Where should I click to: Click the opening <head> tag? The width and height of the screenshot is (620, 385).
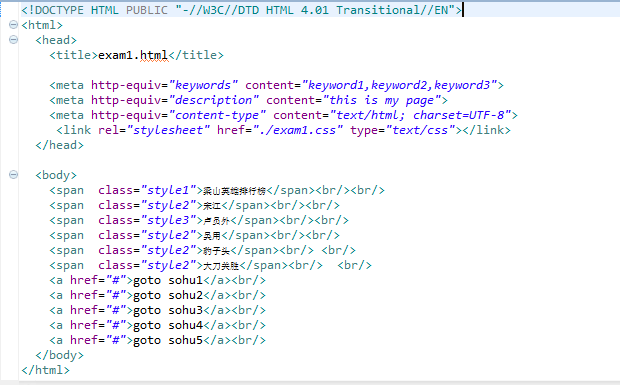tap(56, 40)
